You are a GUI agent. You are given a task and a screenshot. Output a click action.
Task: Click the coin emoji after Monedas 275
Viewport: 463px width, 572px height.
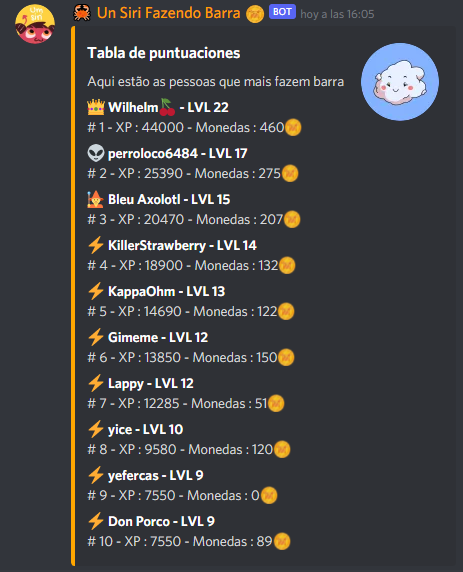[x=290, y=174]
